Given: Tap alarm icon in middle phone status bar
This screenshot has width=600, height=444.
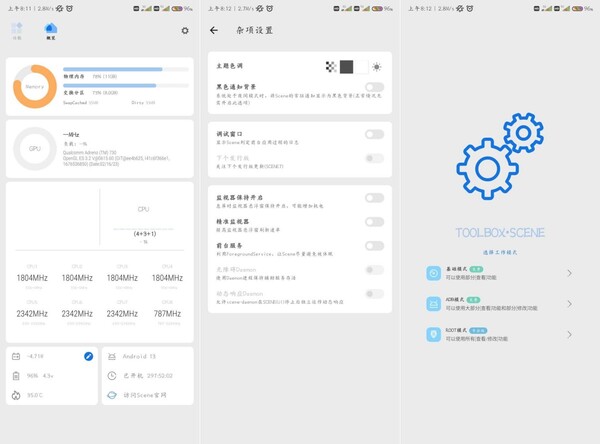Looking at the screenshot, I should (269, 8).
